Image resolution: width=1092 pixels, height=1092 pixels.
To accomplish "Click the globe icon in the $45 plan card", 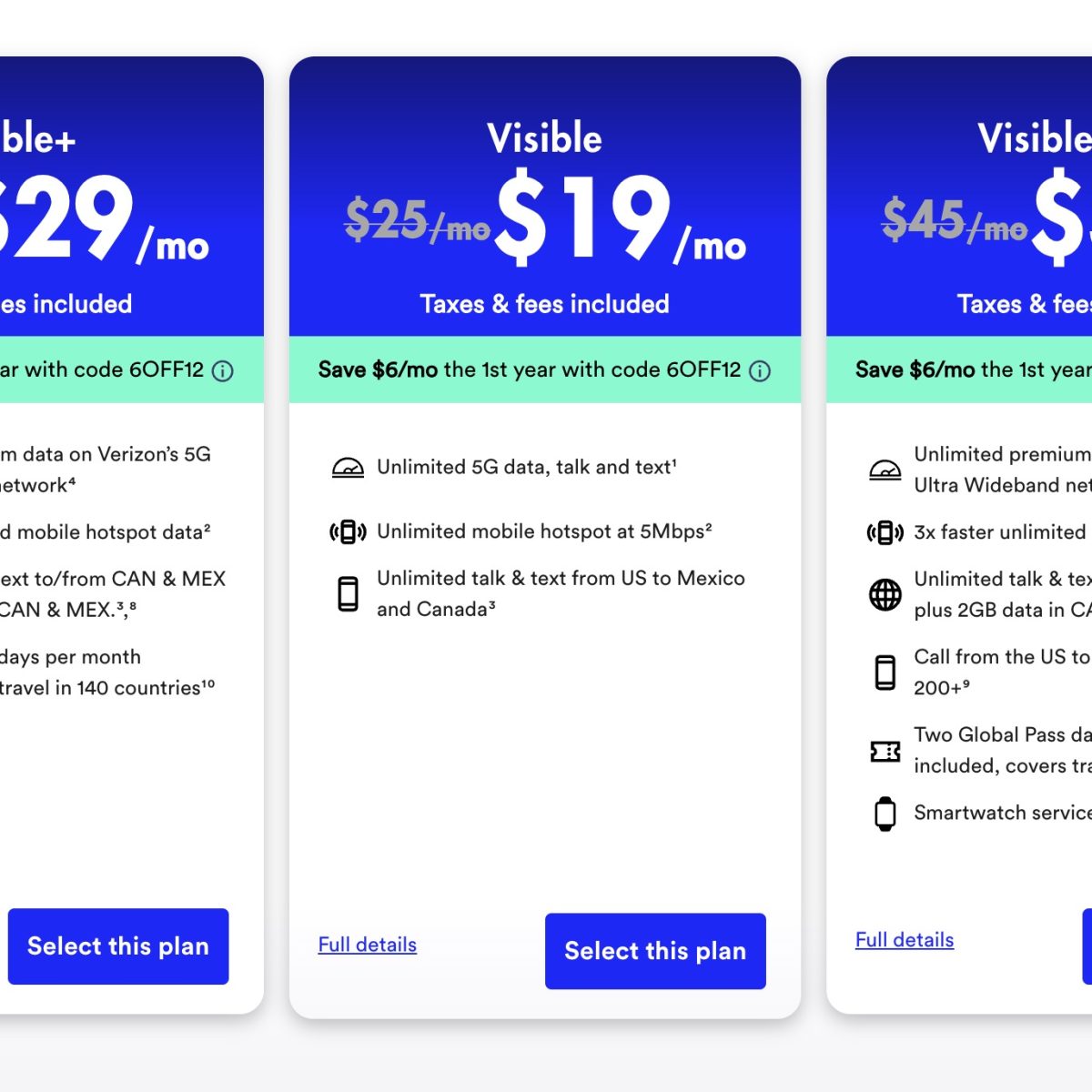I will pyautogui.click(x=885, y=594).
